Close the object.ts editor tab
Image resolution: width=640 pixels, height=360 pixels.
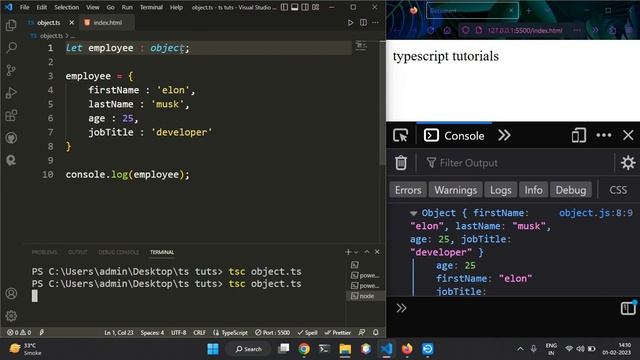(x=71, y=22)
